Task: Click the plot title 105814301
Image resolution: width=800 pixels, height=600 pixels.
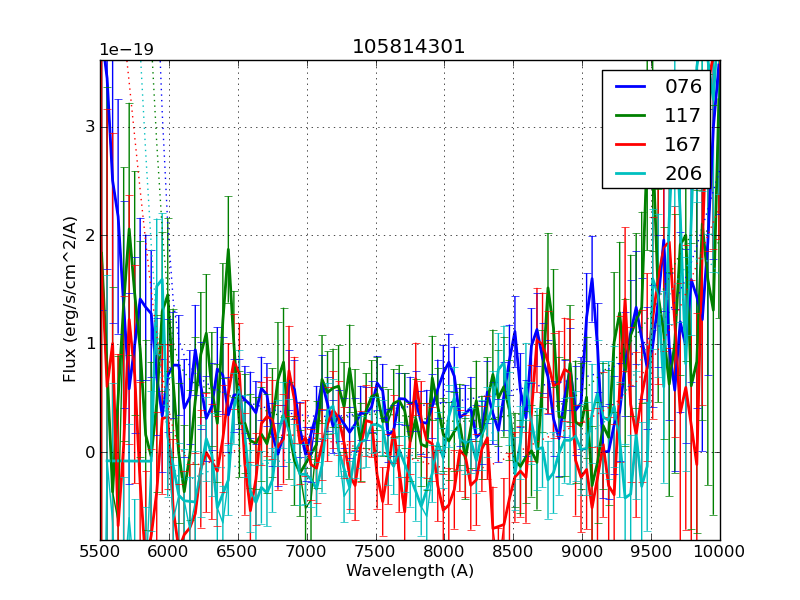Action: [x=409, y=47]
